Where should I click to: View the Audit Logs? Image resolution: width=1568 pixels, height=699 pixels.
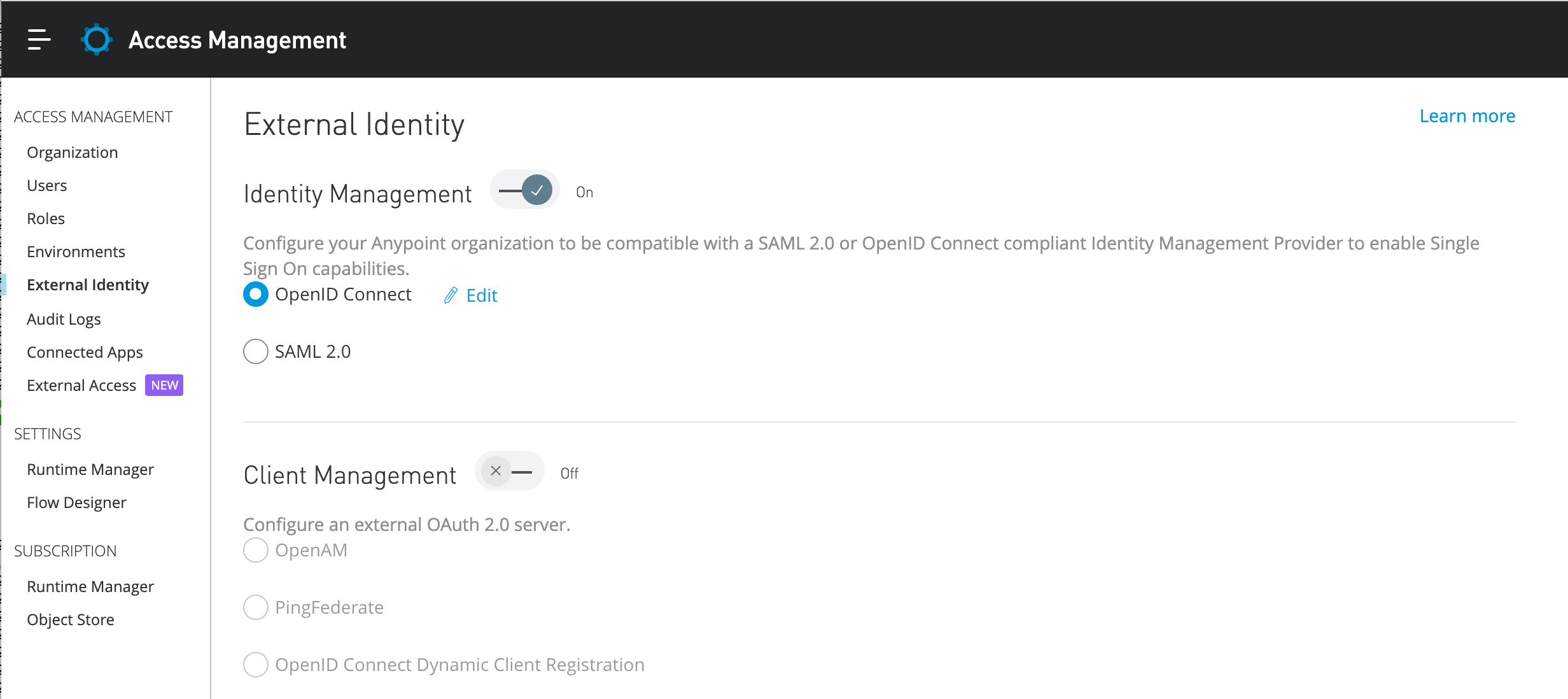click(64, 318)
